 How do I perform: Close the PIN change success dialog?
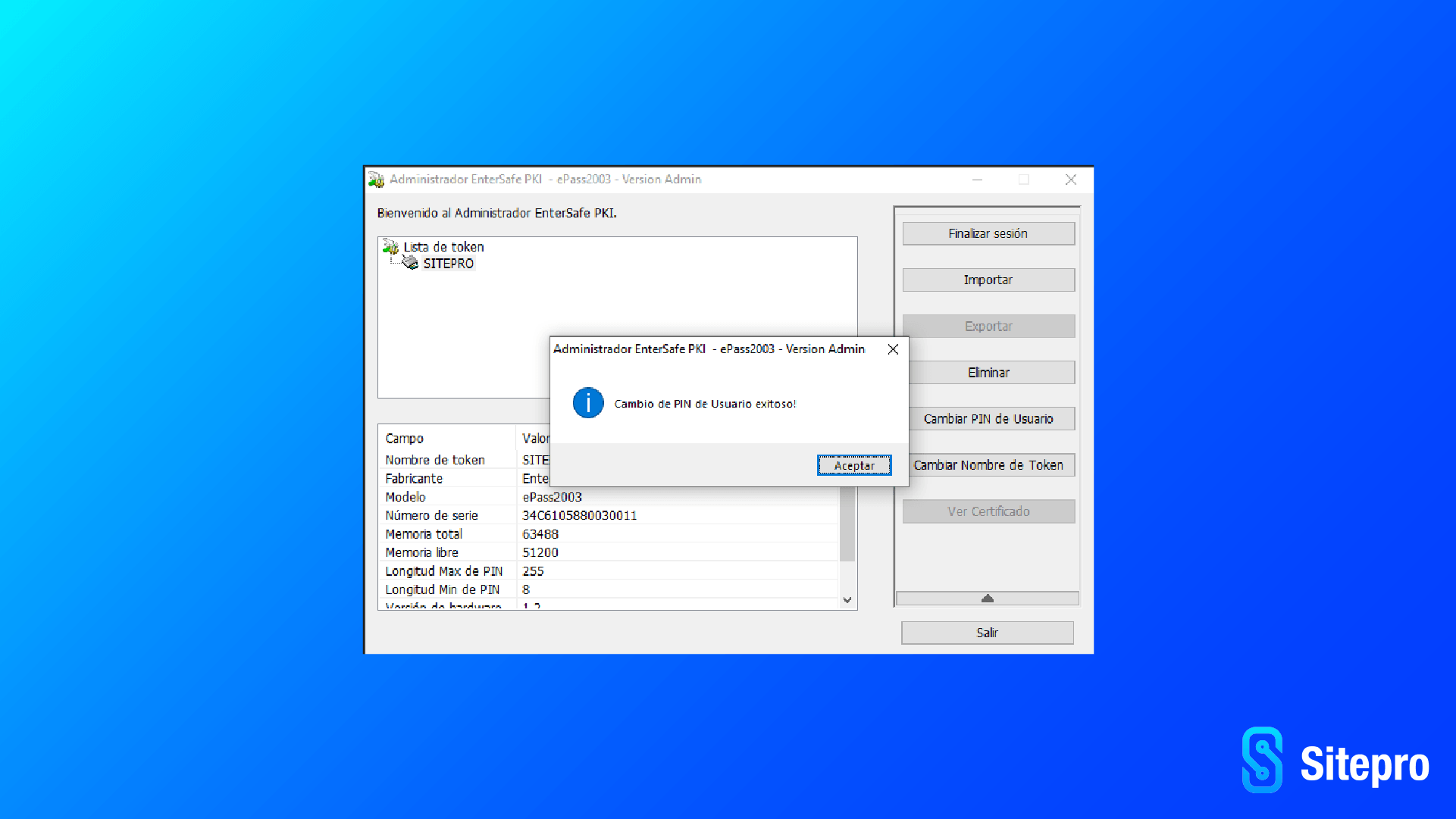893,349
